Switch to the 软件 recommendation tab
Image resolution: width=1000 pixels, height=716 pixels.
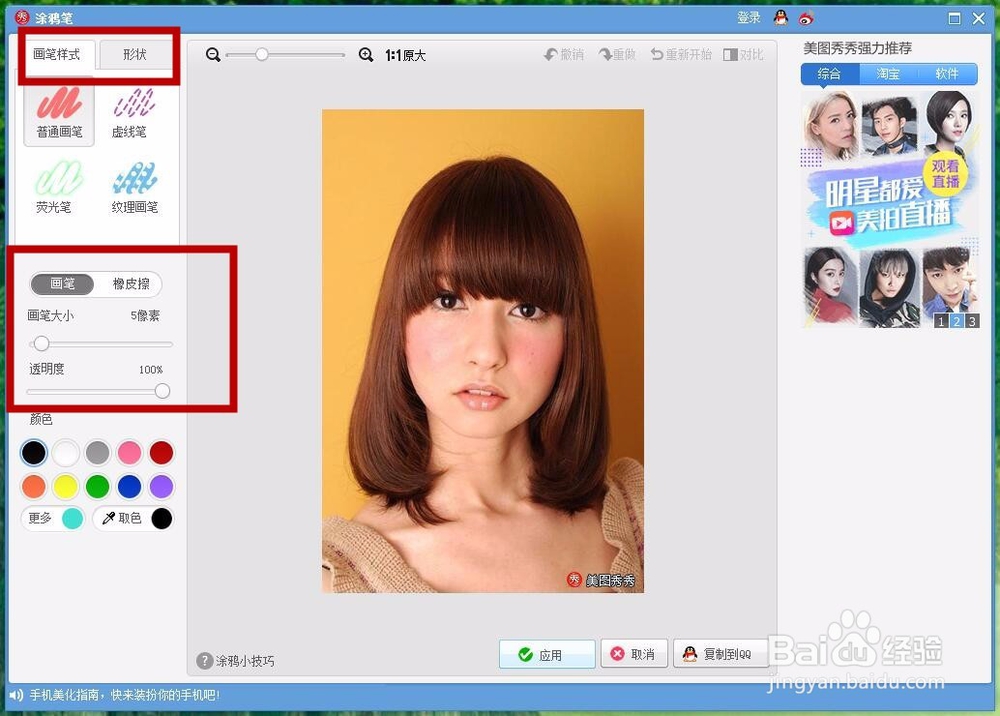tap(947, 74)
